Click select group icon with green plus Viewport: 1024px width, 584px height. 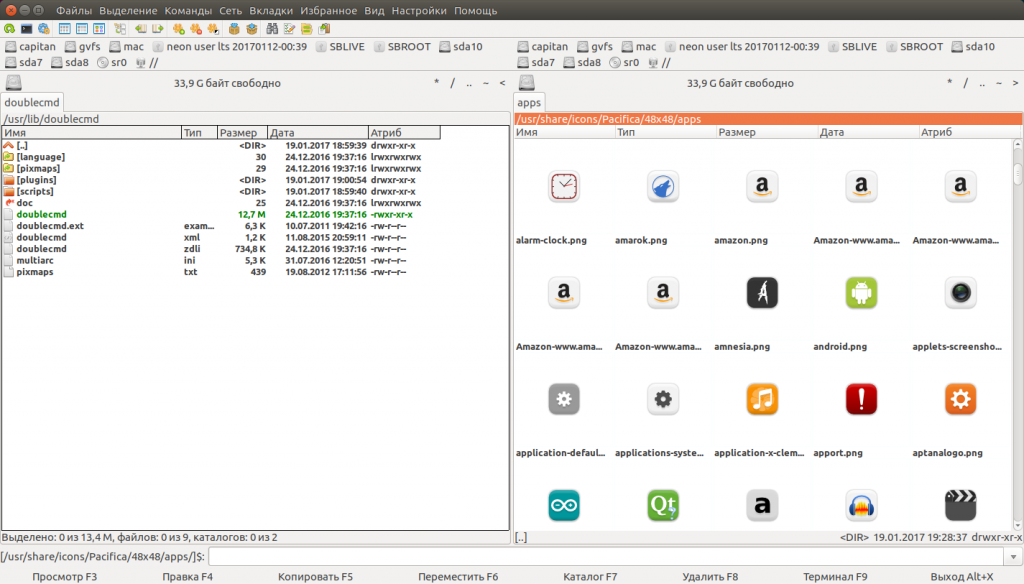(x=178, y=29)
